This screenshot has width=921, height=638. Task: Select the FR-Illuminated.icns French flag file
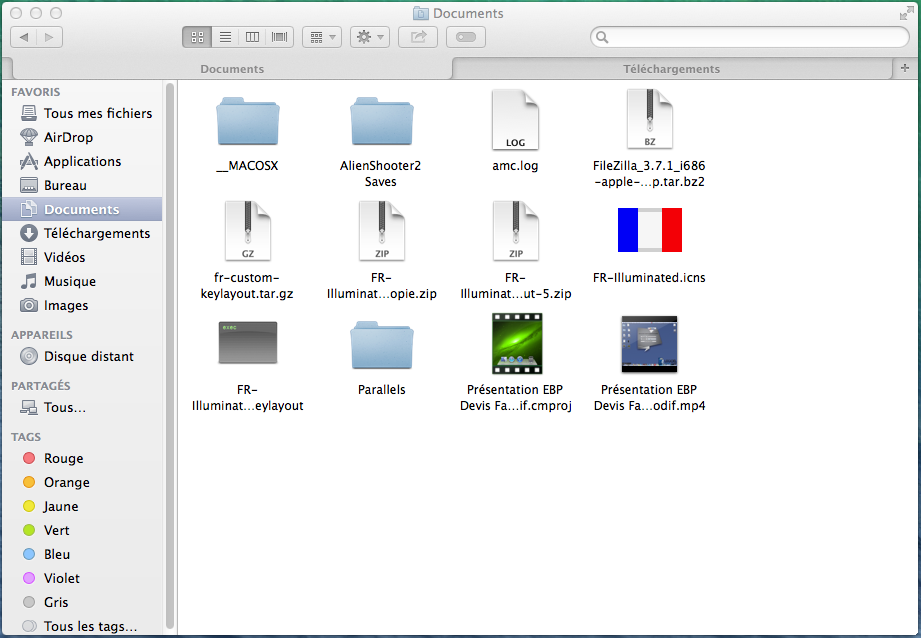click(649, 232)
